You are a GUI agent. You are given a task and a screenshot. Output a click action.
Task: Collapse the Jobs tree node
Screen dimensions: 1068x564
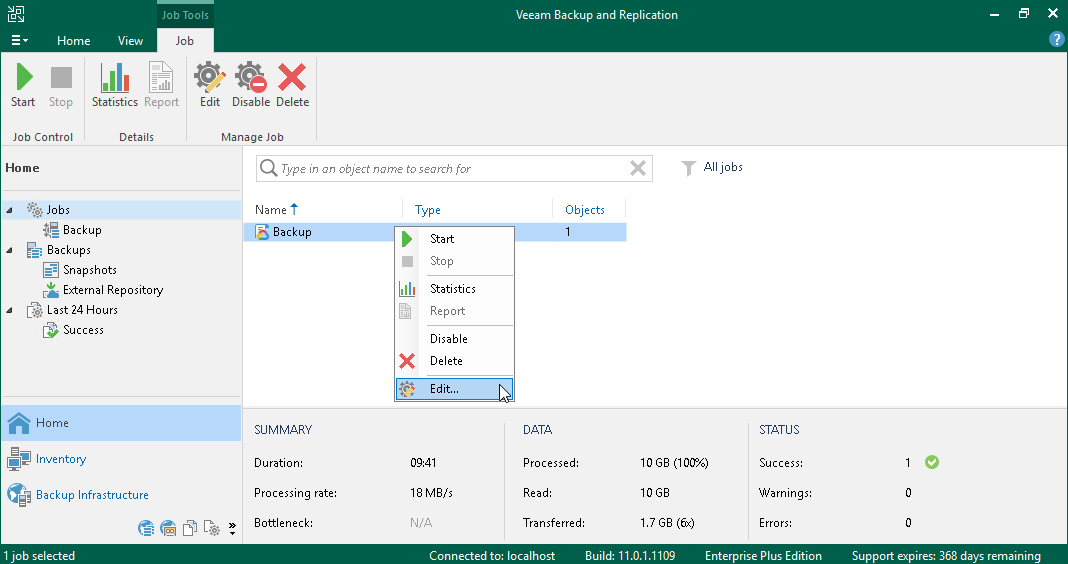click(x=10, y=210)
